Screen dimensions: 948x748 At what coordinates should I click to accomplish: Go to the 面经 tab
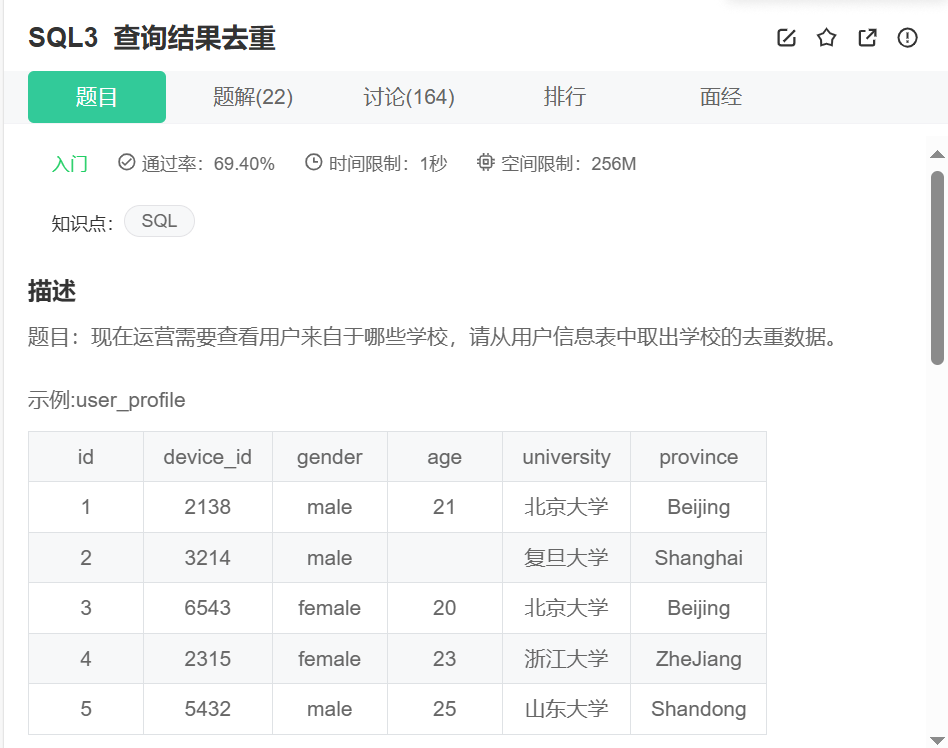pos(721,97)
